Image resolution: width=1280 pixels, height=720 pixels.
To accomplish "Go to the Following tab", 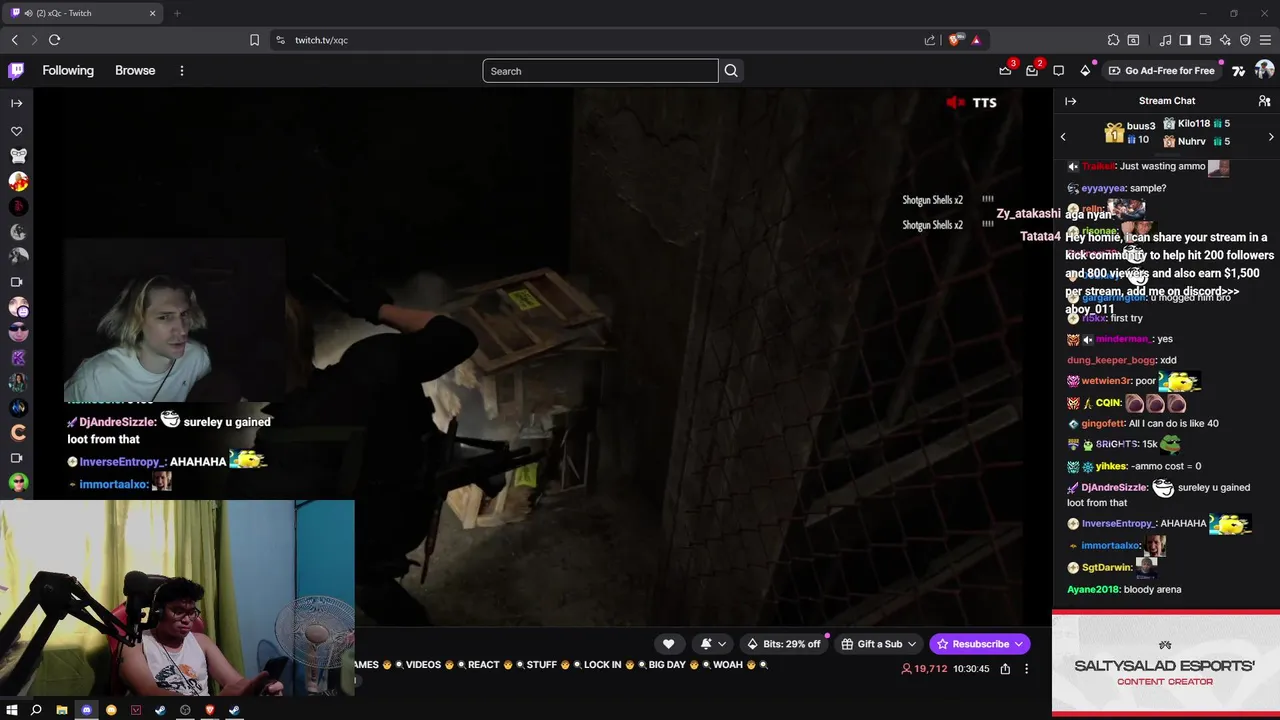I will tap(68, 71).
